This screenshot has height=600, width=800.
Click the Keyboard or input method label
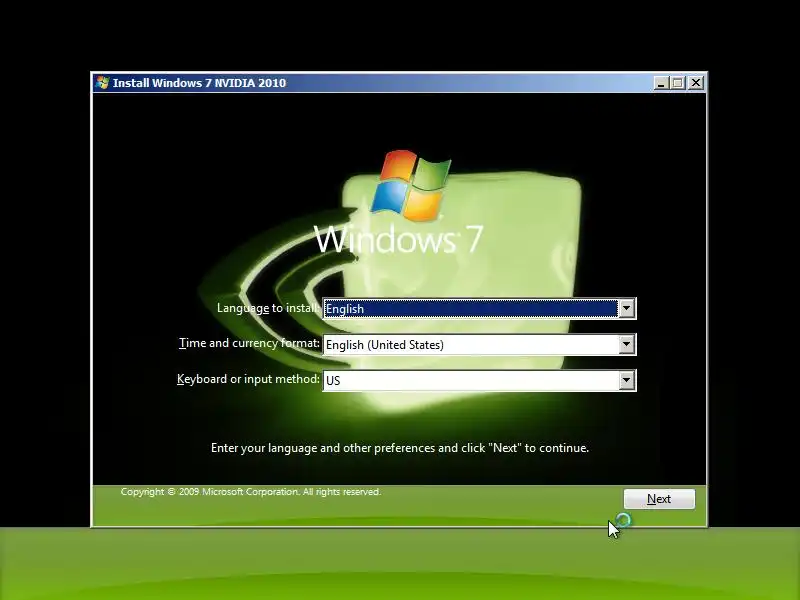coord(248,379)
